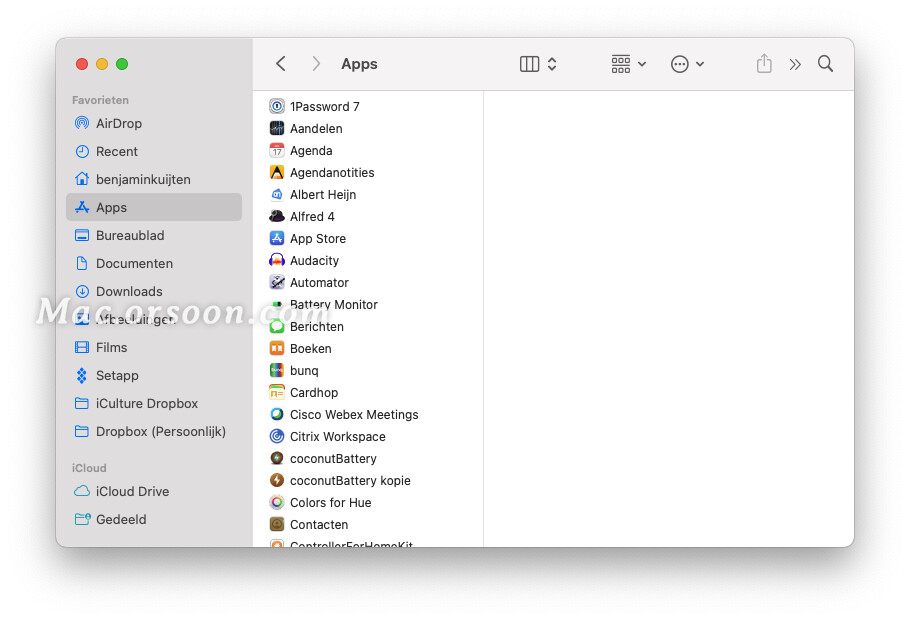Show more toolbar items via double chevron
Screen dimensions: 910x621
(795, 64)
